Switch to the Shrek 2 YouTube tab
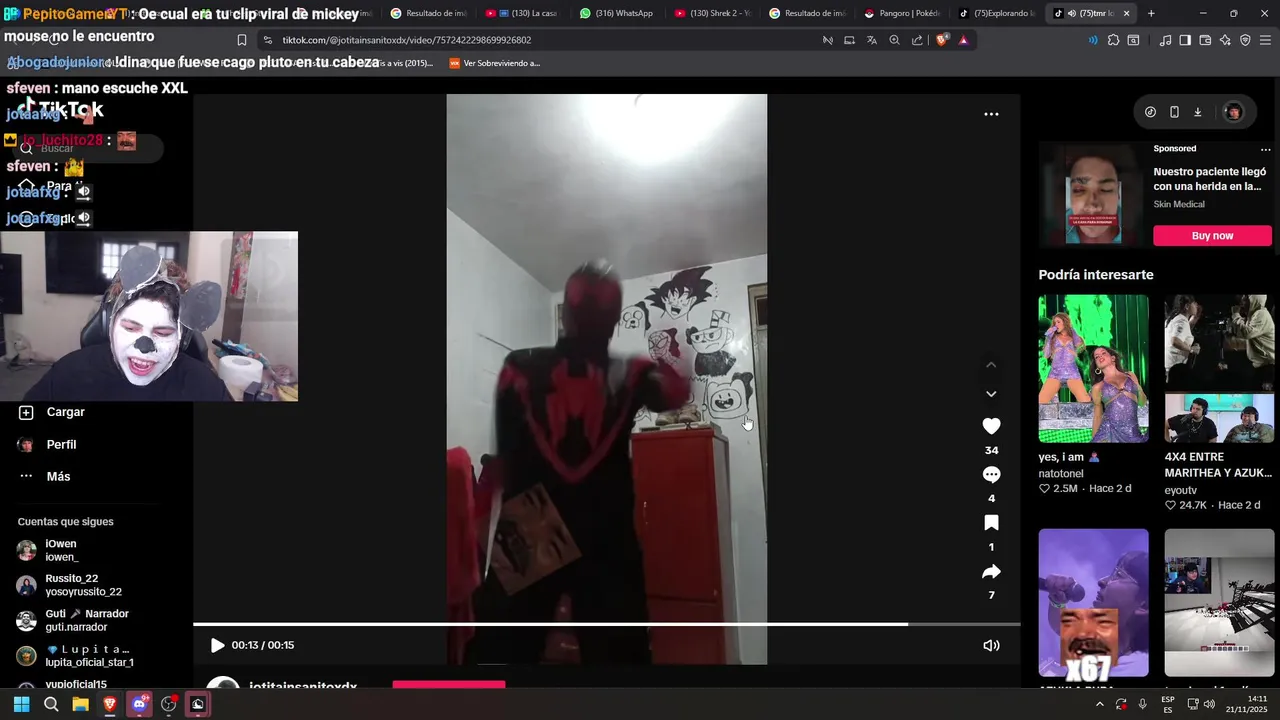The image size is (1280, 720). 714,13
